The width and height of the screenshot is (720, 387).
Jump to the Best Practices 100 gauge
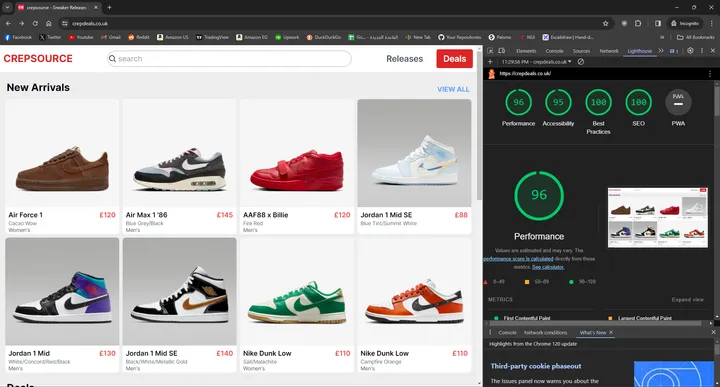coord(598,112)
